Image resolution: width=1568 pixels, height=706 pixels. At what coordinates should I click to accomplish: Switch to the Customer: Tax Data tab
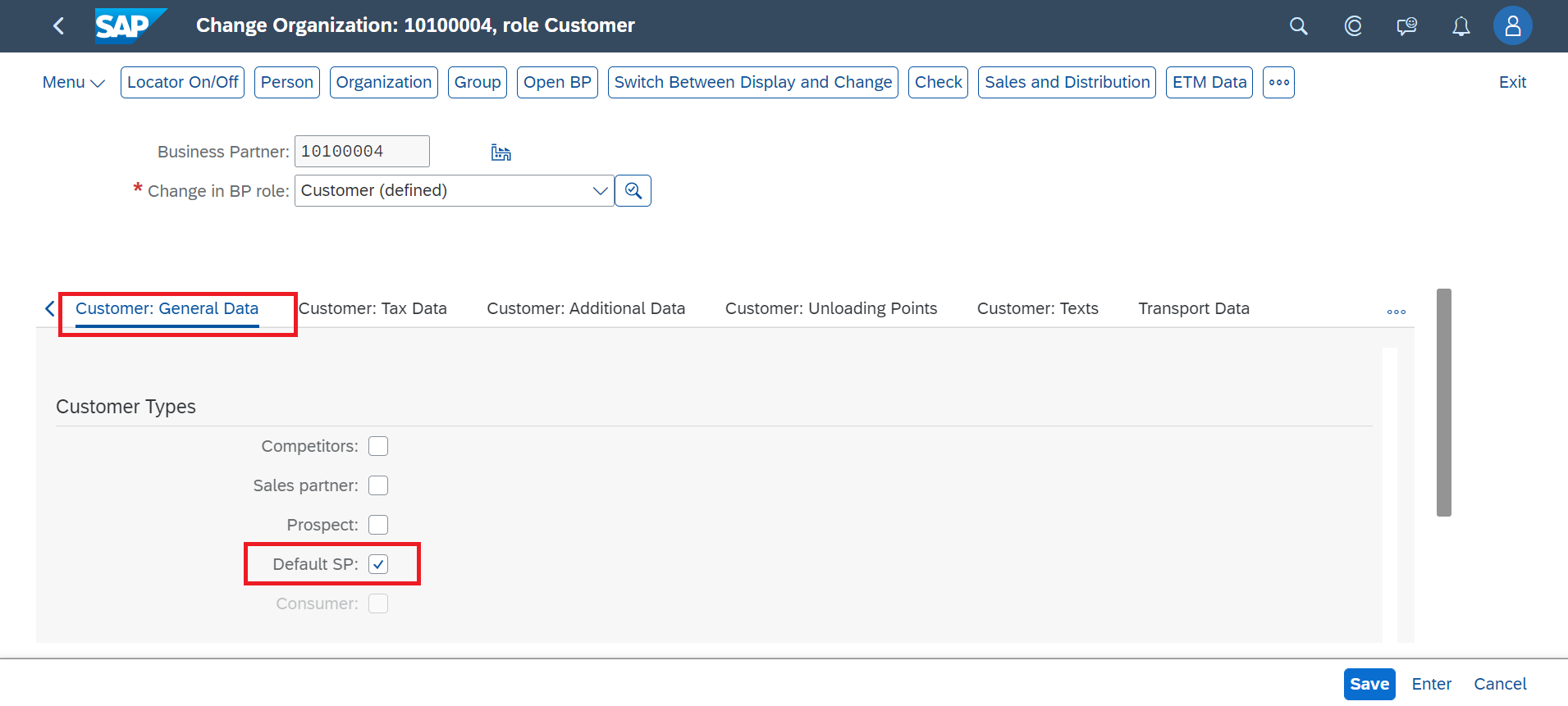pyautogui.click(x=373, y=308)
